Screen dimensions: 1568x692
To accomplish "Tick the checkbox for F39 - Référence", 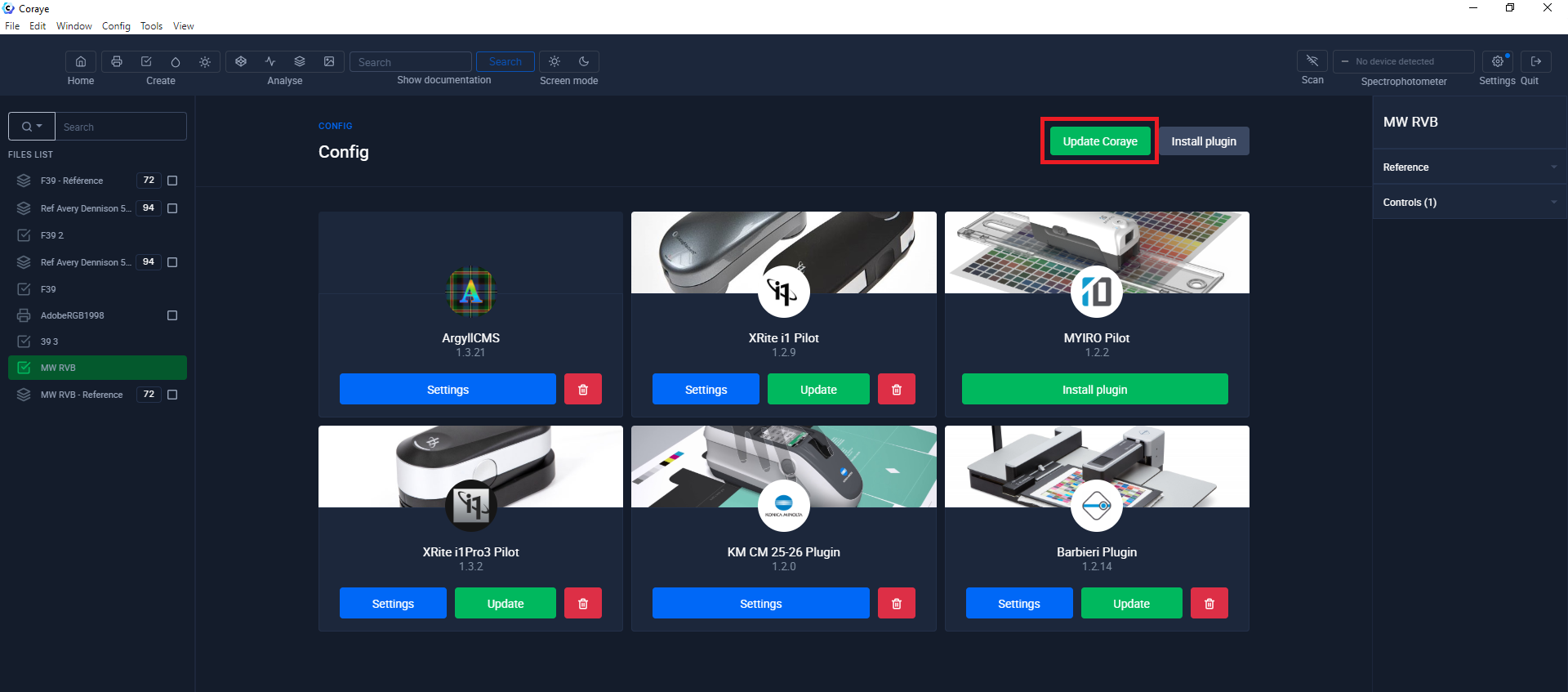I will tap(172, 181).
